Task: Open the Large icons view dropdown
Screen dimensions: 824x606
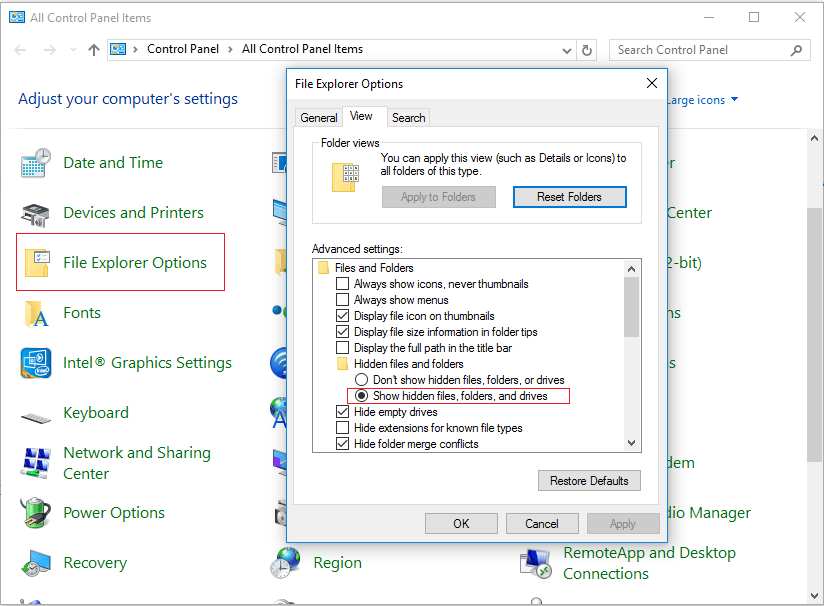Action: (x=734, y=100)
